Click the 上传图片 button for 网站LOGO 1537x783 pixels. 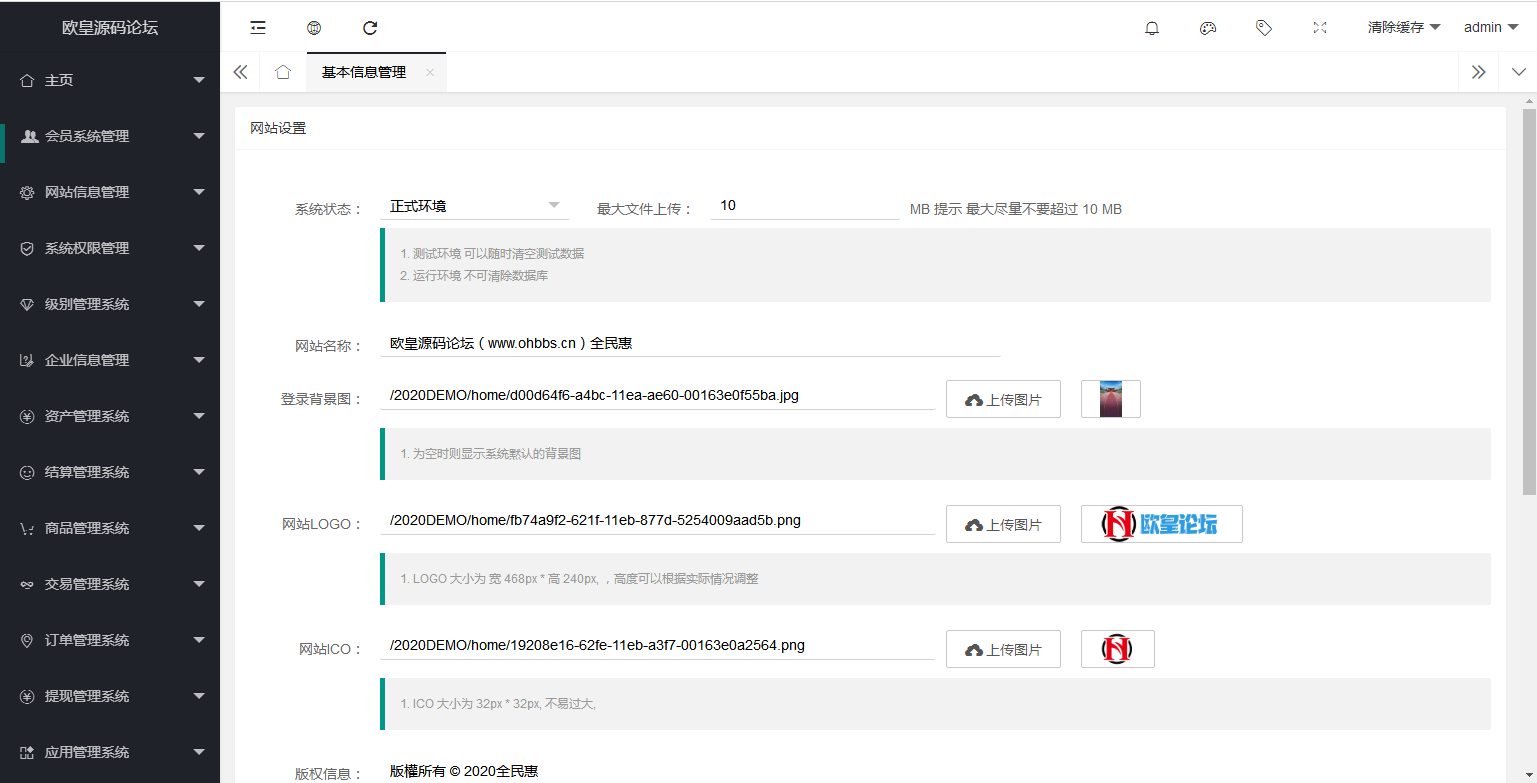pos(1003,523)
